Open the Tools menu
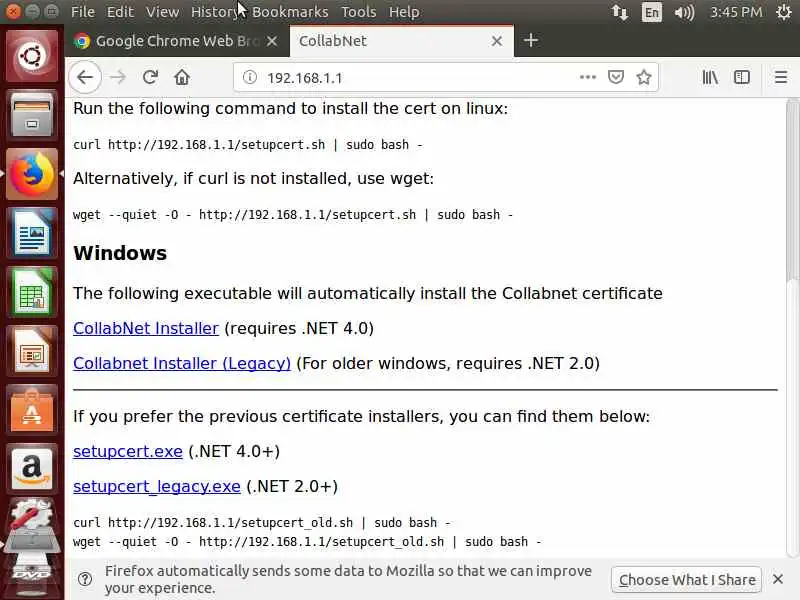The height and width of the screenshot is (600, 800). [359, 12]
